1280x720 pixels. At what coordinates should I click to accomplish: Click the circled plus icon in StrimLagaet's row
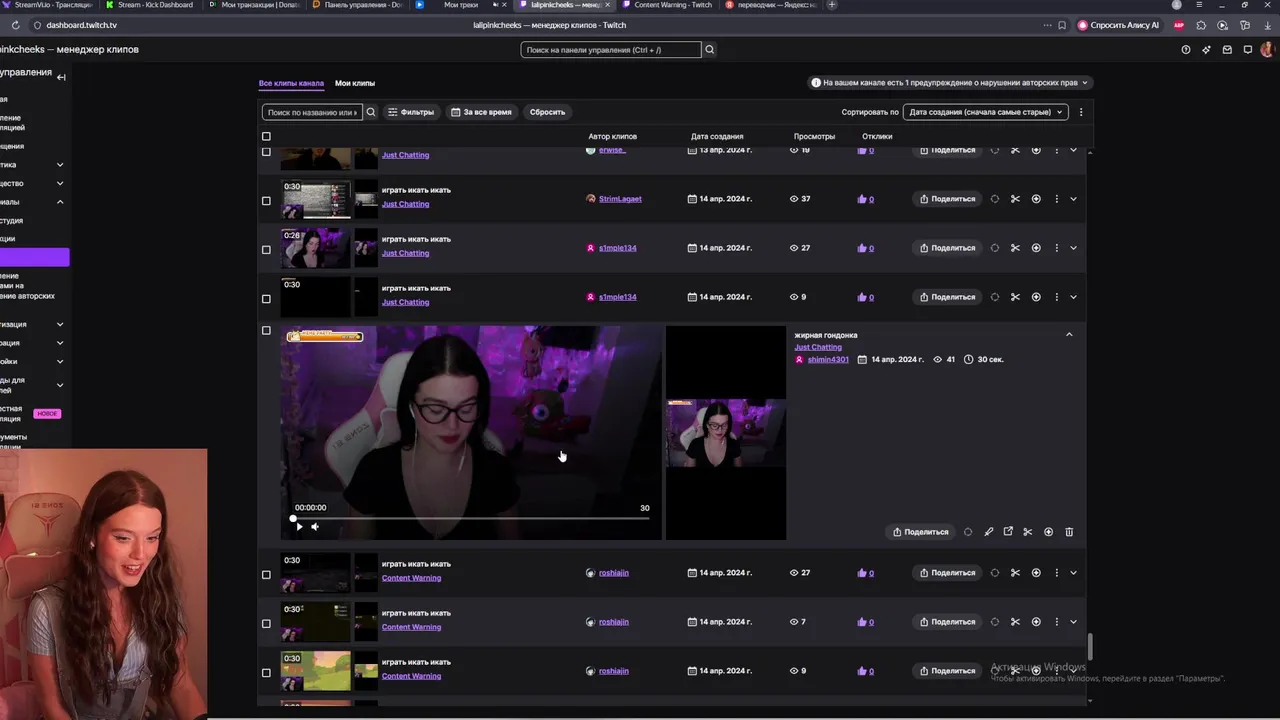click(1036, 199)
